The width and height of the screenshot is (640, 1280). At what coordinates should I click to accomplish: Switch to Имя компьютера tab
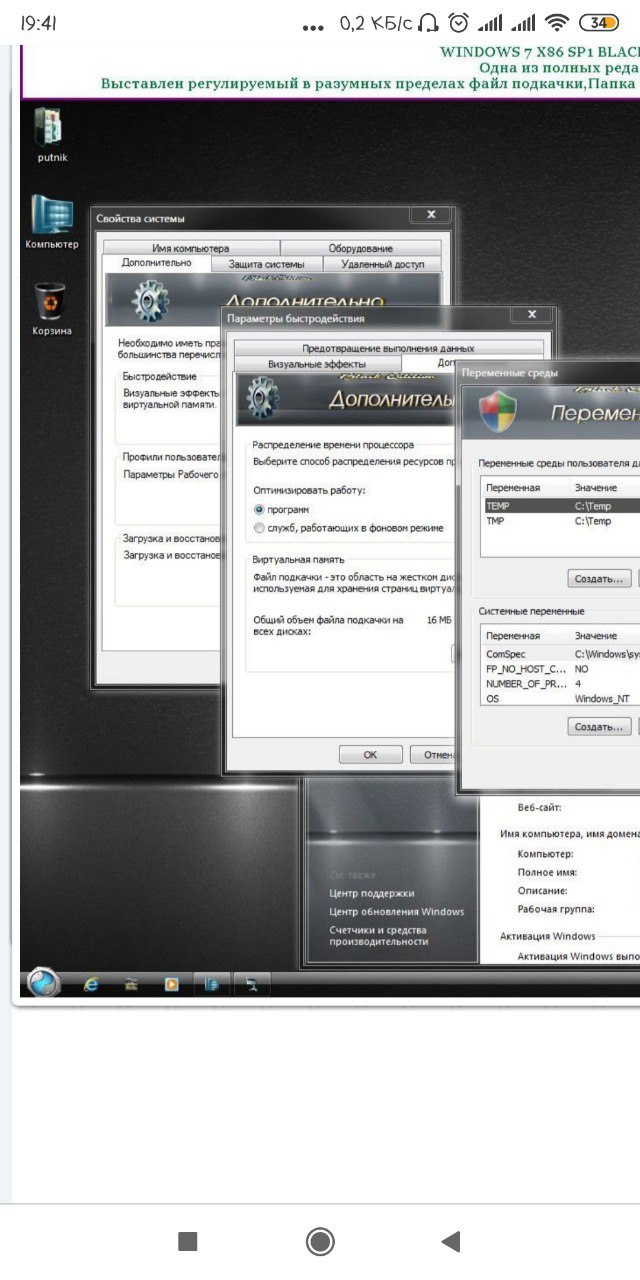(190, 248)
